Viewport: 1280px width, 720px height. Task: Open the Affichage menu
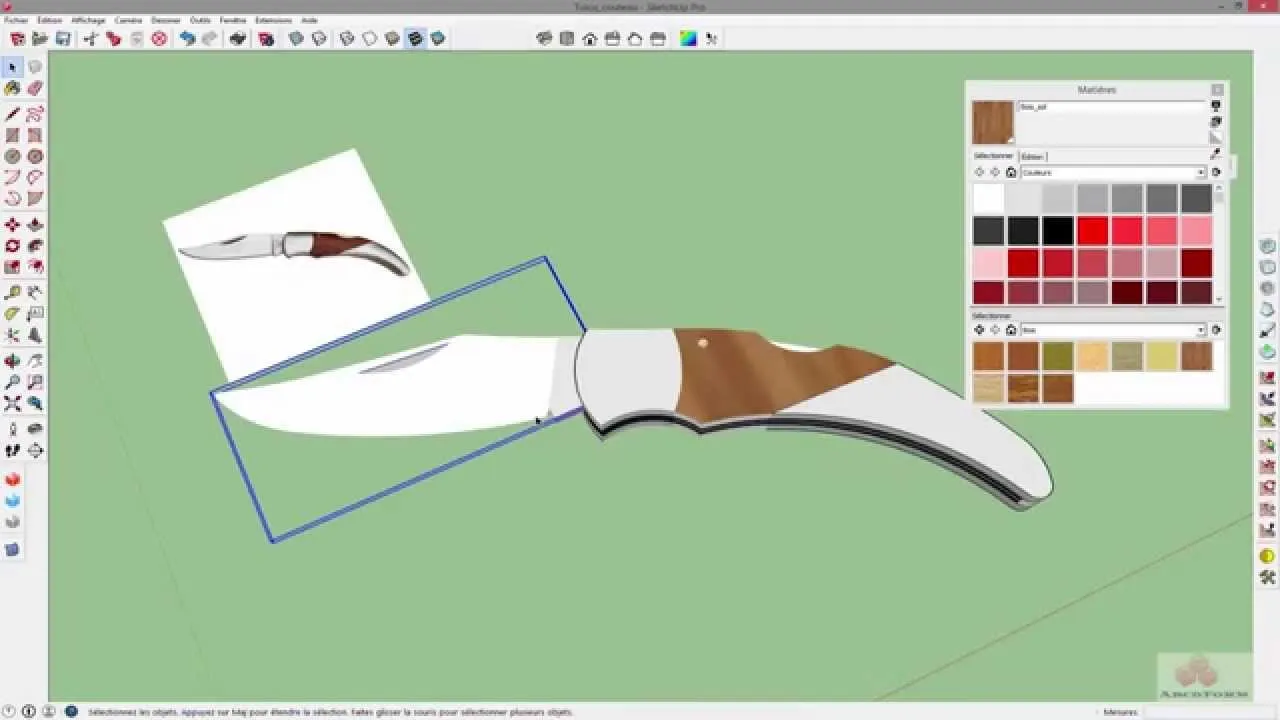click(88, 20)
